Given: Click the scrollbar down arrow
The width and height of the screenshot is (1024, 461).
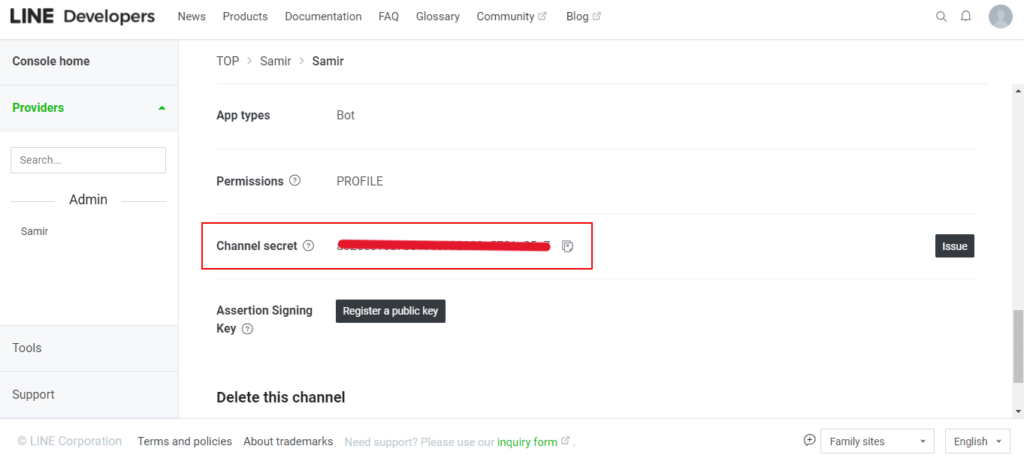Looking at the screenshot, I should pos(1017,411).
